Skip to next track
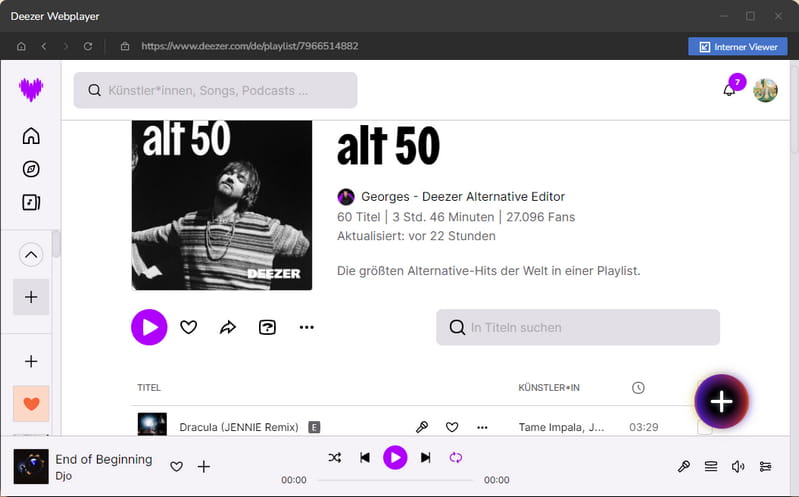Screen dimensions: 799x497 426,458
